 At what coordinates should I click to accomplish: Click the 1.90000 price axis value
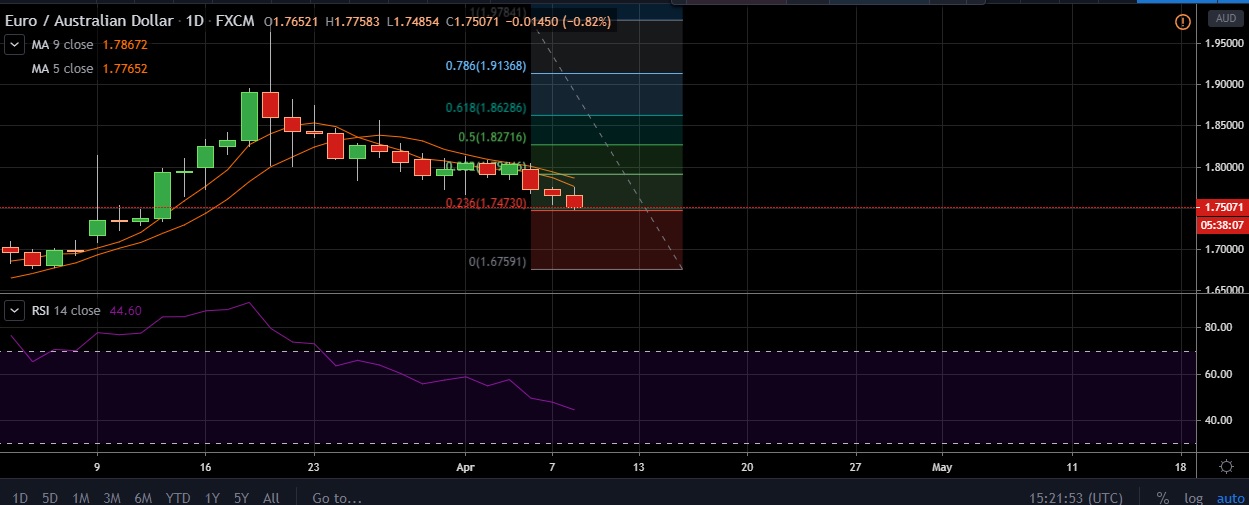[x=1223, y=85]
